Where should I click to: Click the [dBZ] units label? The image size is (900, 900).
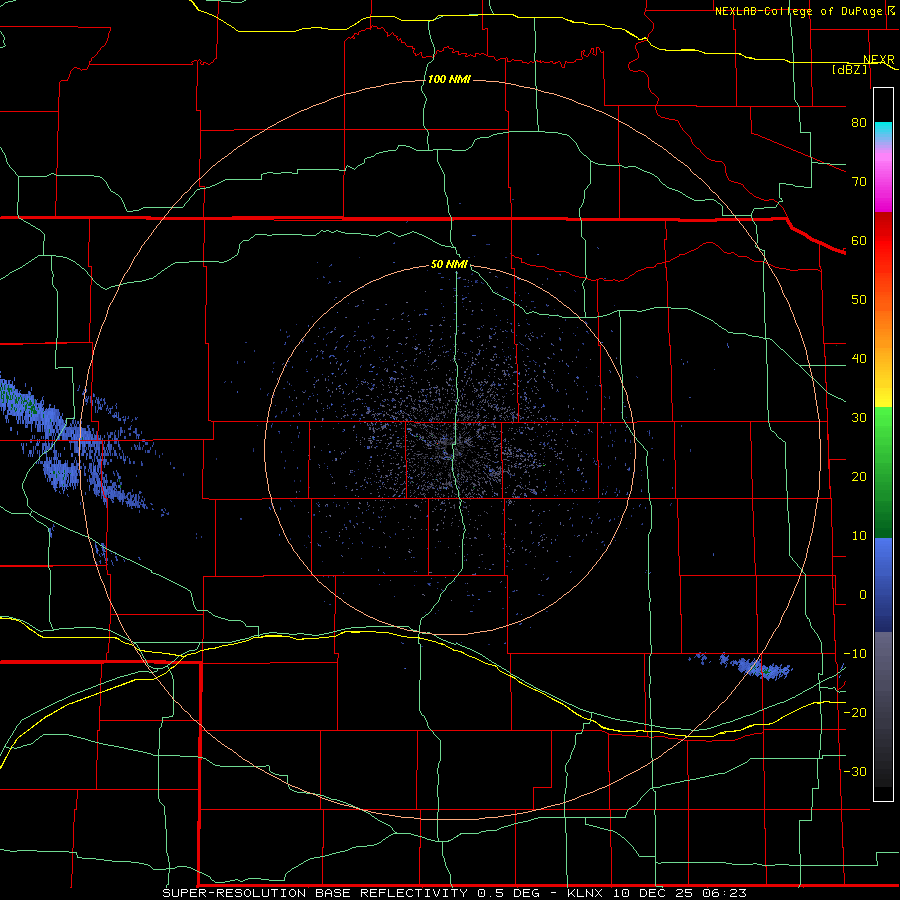(849, 69)
